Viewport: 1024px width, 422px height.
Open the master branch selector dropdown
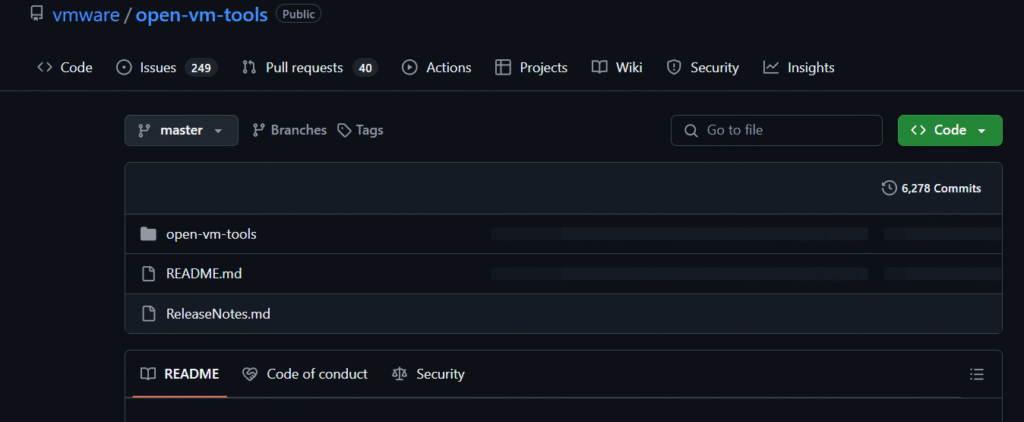click(x=182, y=130)
